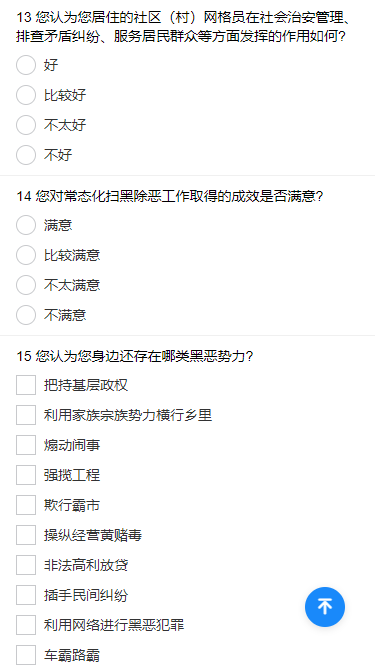This screenshot has width=375, height=667.
Task: Tick the 强揽工程 checkbox
Action: coord(26,475)
